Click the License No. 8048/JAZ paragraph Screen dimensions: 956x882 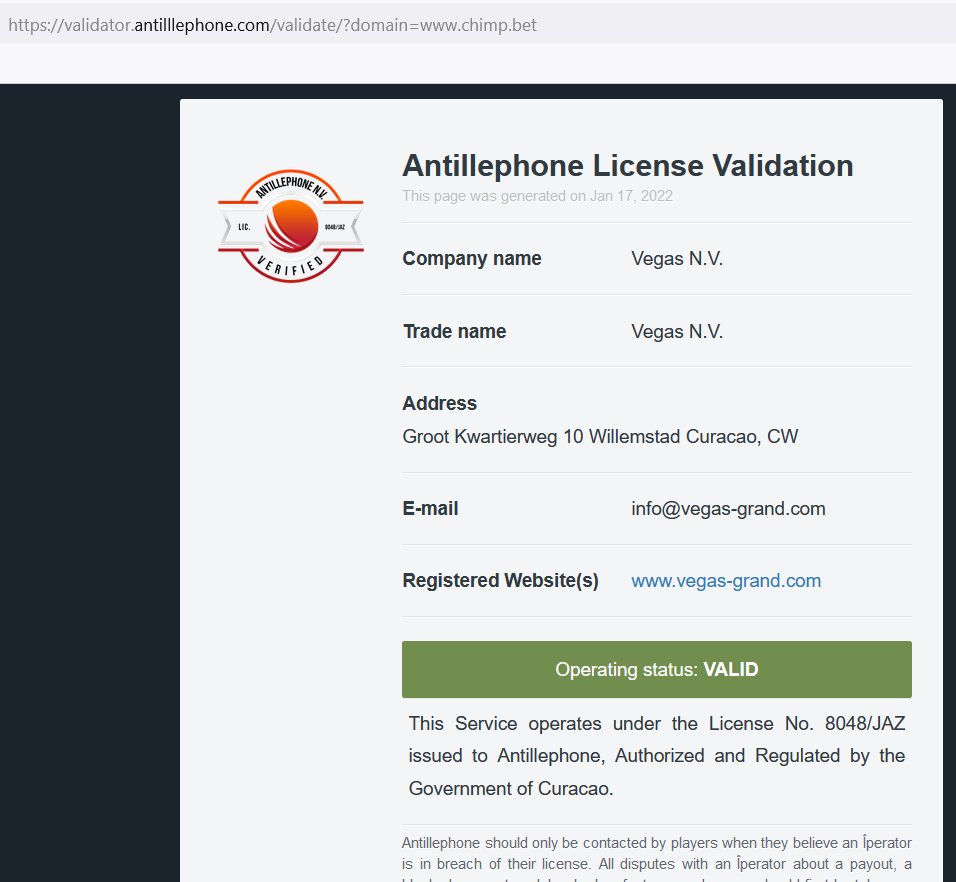click(x=657, y=756)
